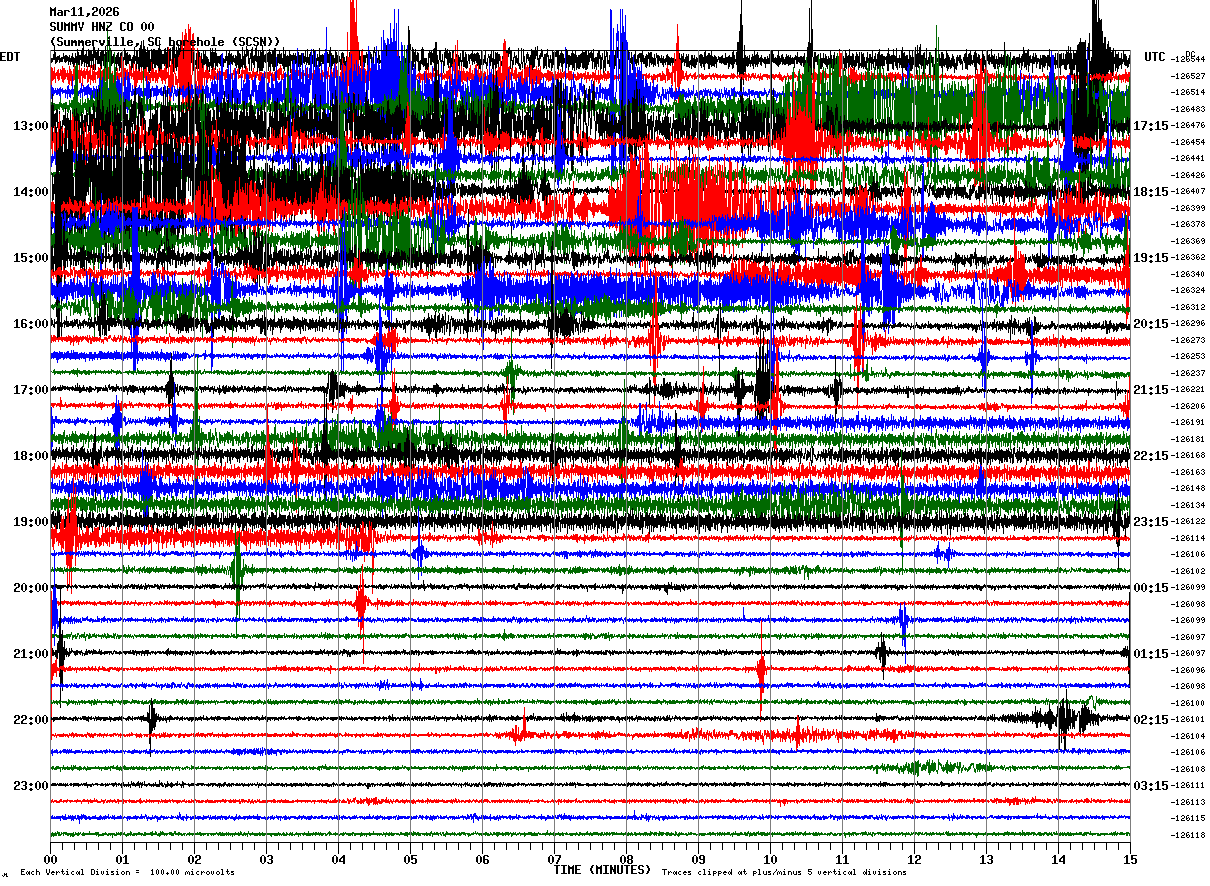
Task: Click the 03:15 UTC time label
Action: tap(1150, 785)
